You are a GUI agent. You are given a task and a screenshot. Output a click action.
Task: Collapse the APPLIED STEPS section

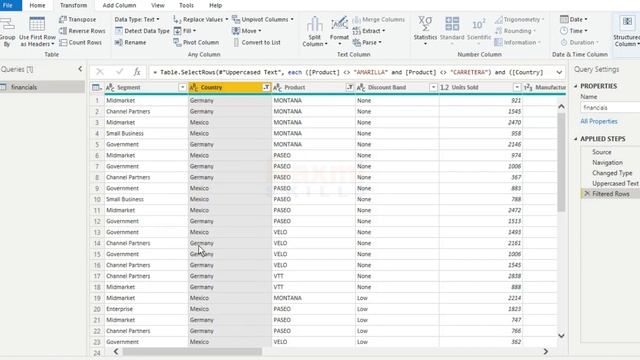click(576, 139)
